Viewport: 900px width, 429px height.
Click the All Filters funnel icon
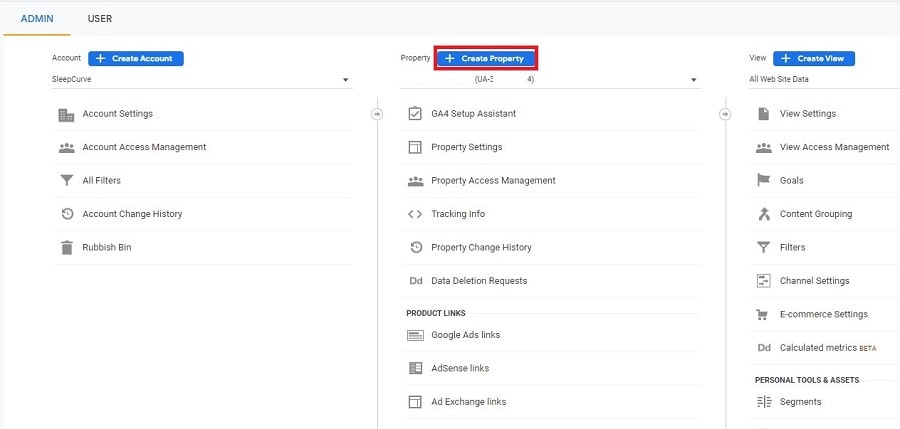tap(67, 181)
